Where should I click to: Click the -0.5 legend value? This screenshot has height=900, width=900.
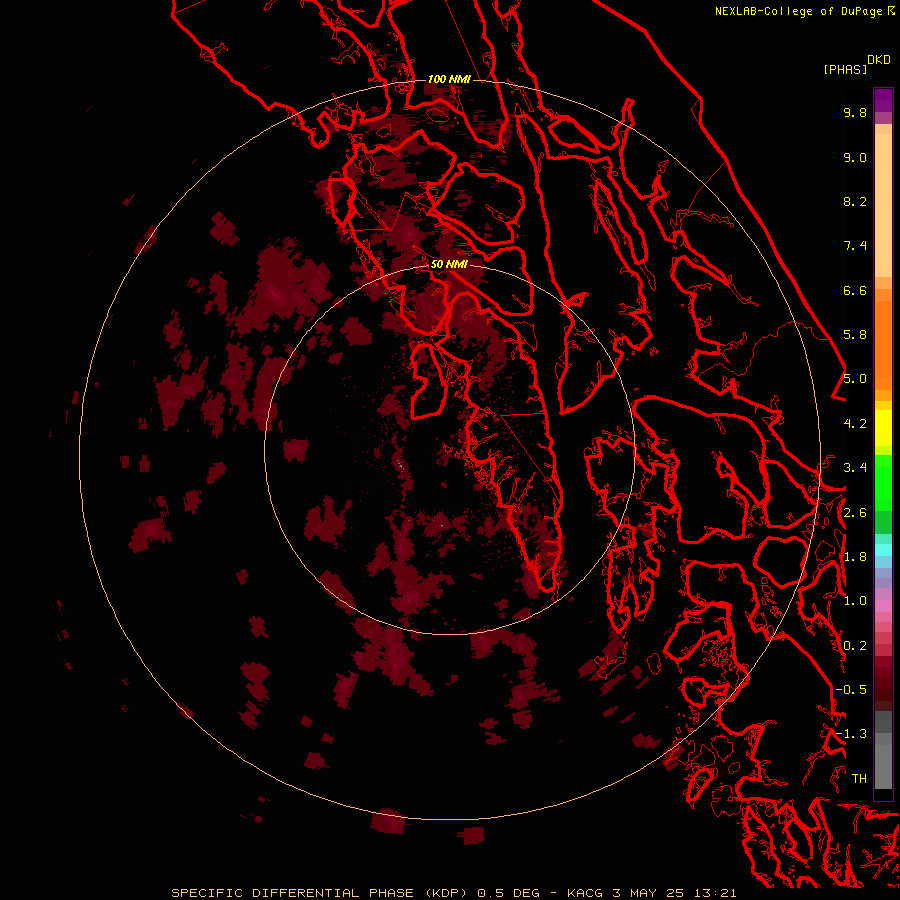tap(851, 690)
